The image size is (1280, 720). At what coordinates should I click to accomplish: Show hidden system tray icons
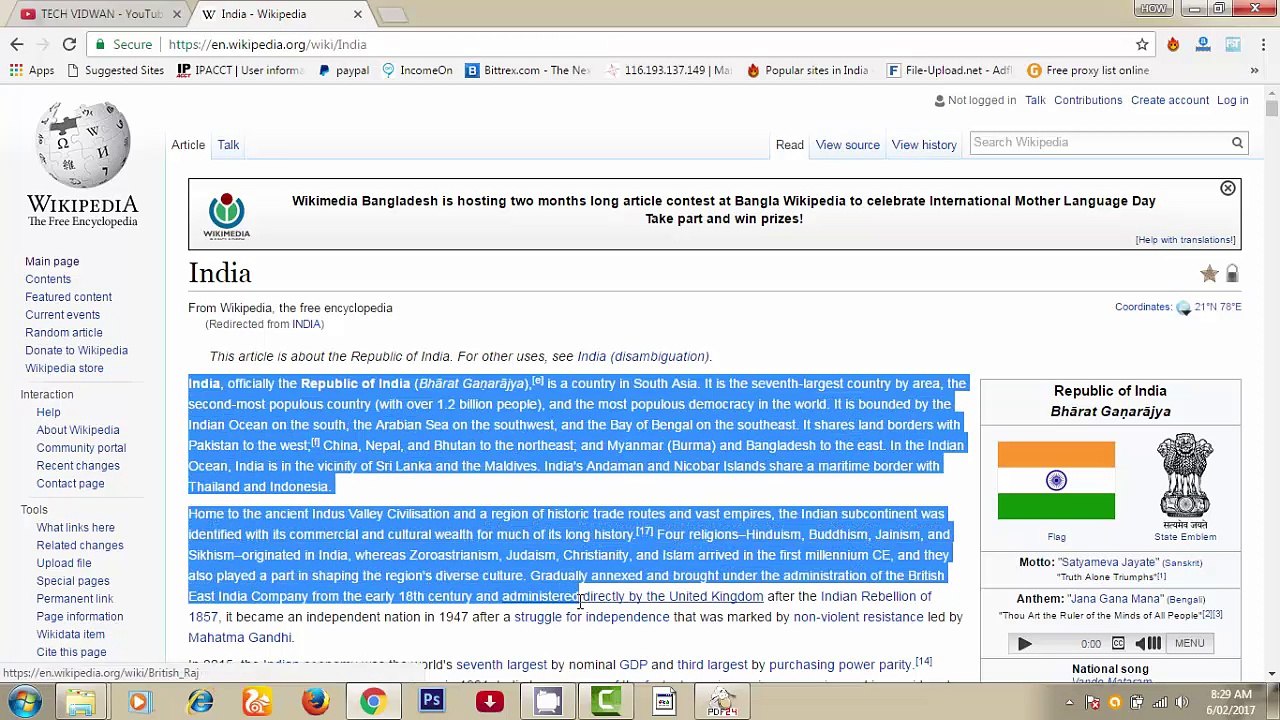tap(1069, 702)
